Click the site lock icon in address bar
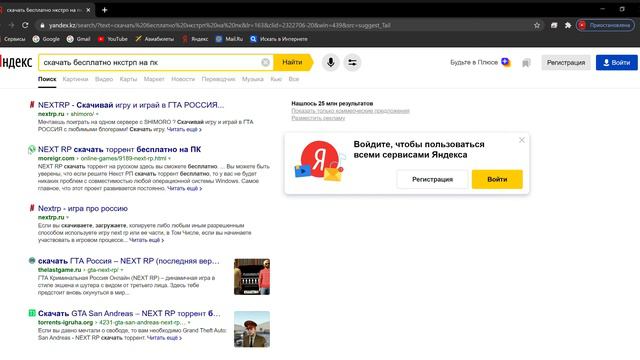 (x=42, y=25)
